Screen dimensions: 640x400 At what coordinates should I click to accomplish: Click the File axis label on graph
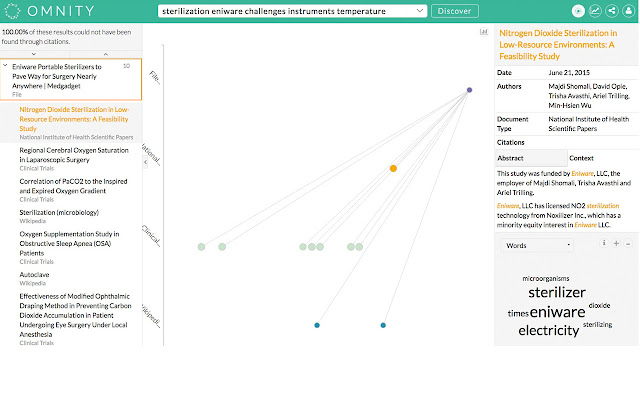click(x=155, y=77)
